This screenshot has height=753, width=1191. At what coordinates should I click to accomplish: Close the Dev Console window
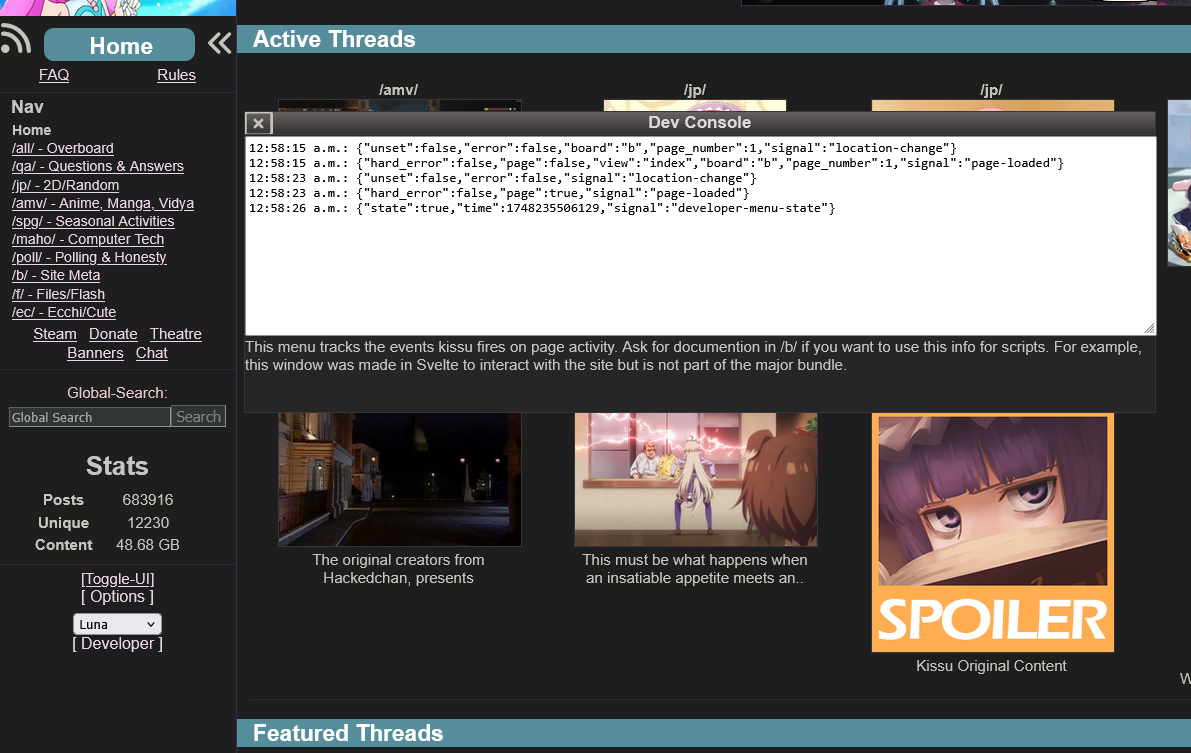[x=258, y=123]
